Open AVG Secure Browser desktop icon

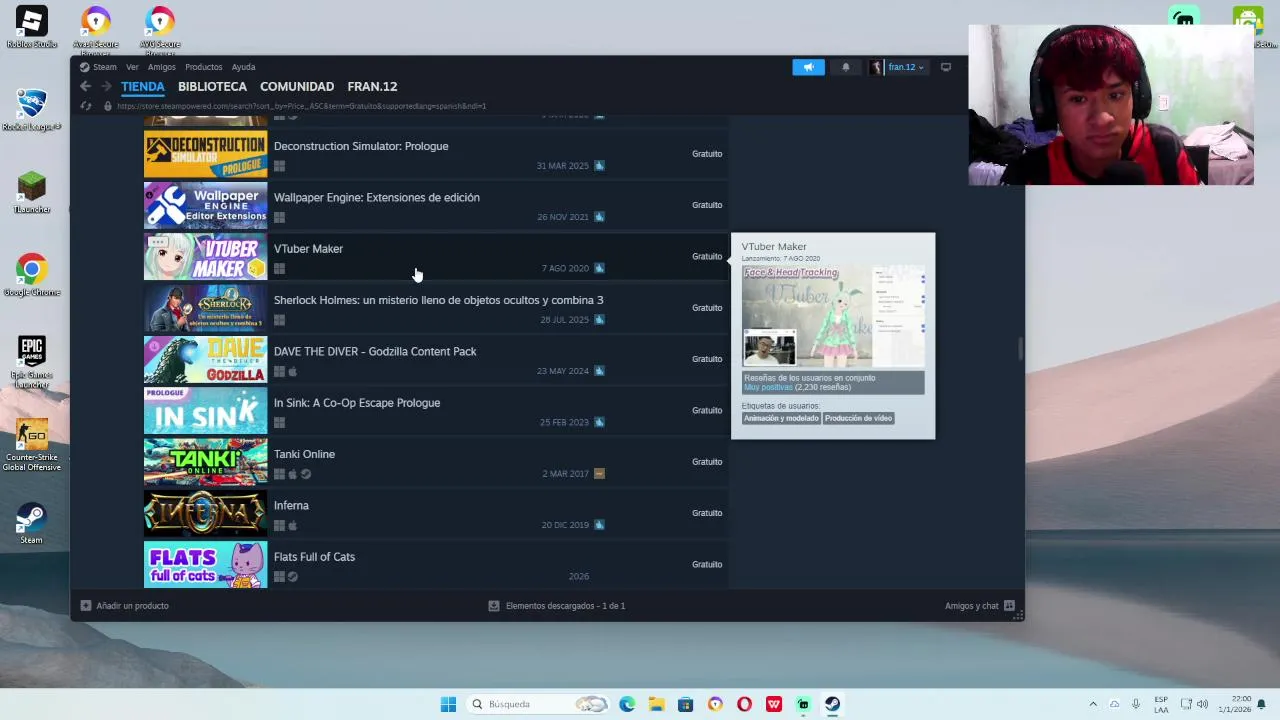pyautogui.click(x=160, y=30)
